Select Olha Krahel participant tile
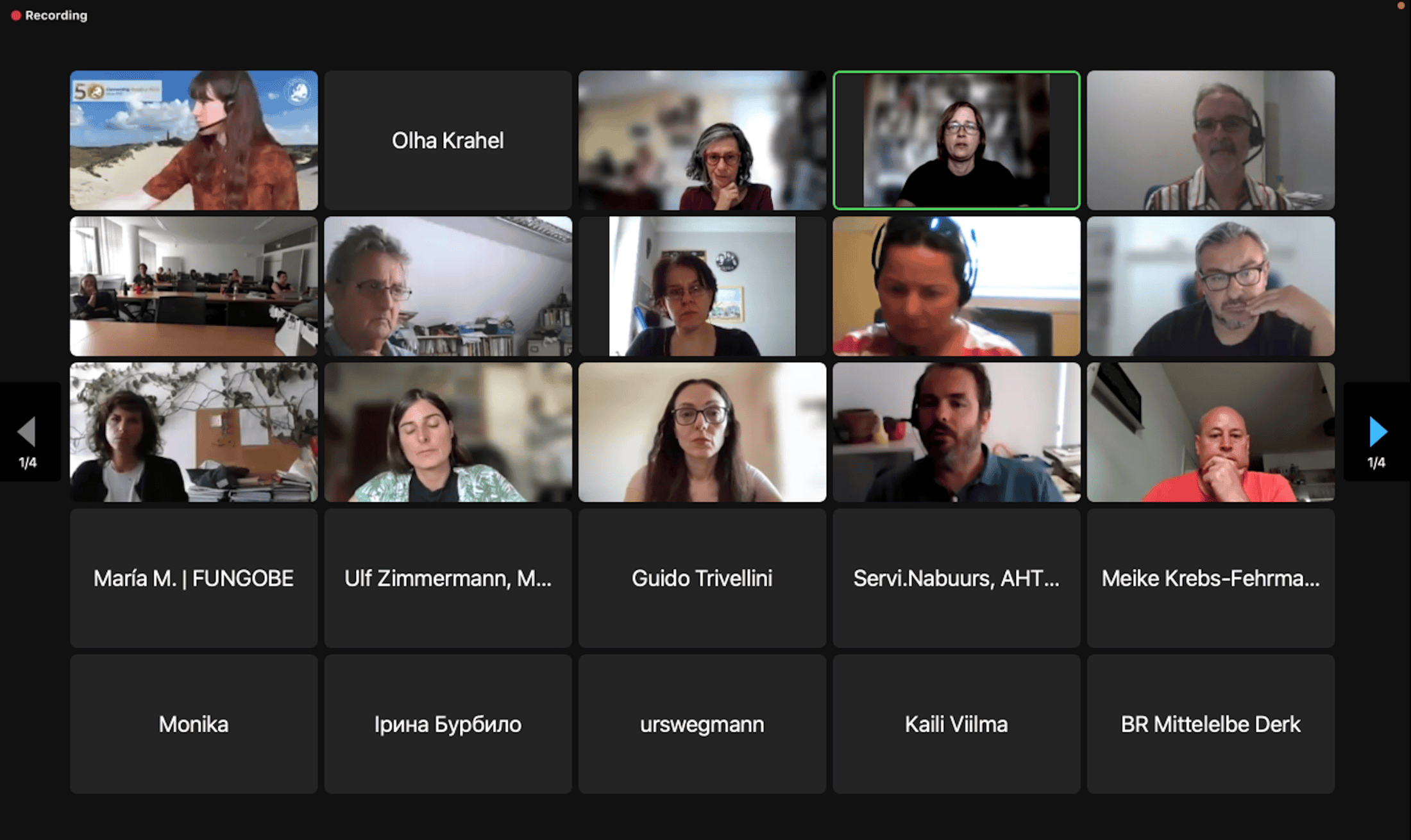The width and height of the screenshot is (1411, 840). point(448,140)
